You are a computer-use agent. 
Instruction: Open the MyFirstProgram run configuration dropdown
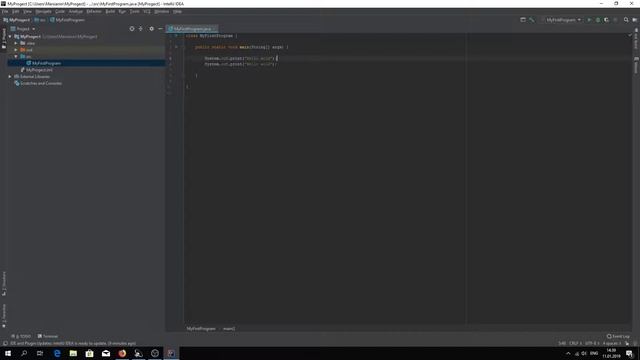tap(562, 20)
